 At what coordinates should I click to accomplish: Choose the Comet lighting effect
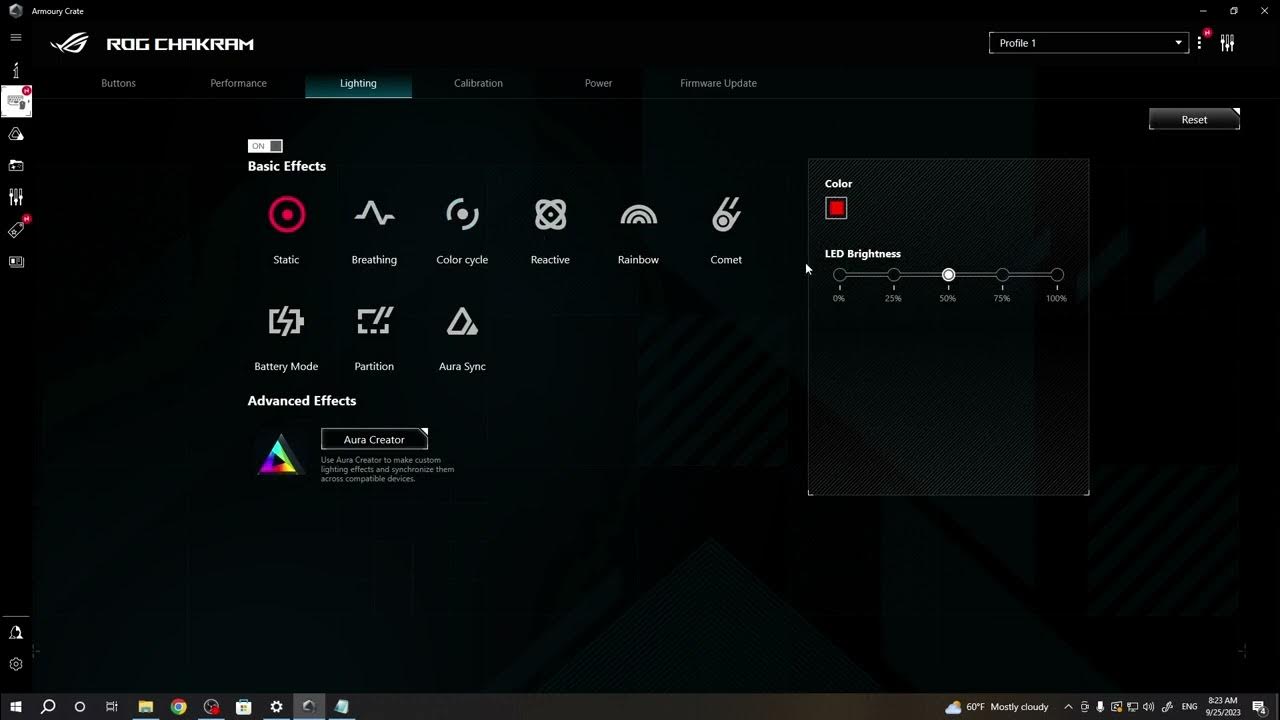click(x=726, y=215)
